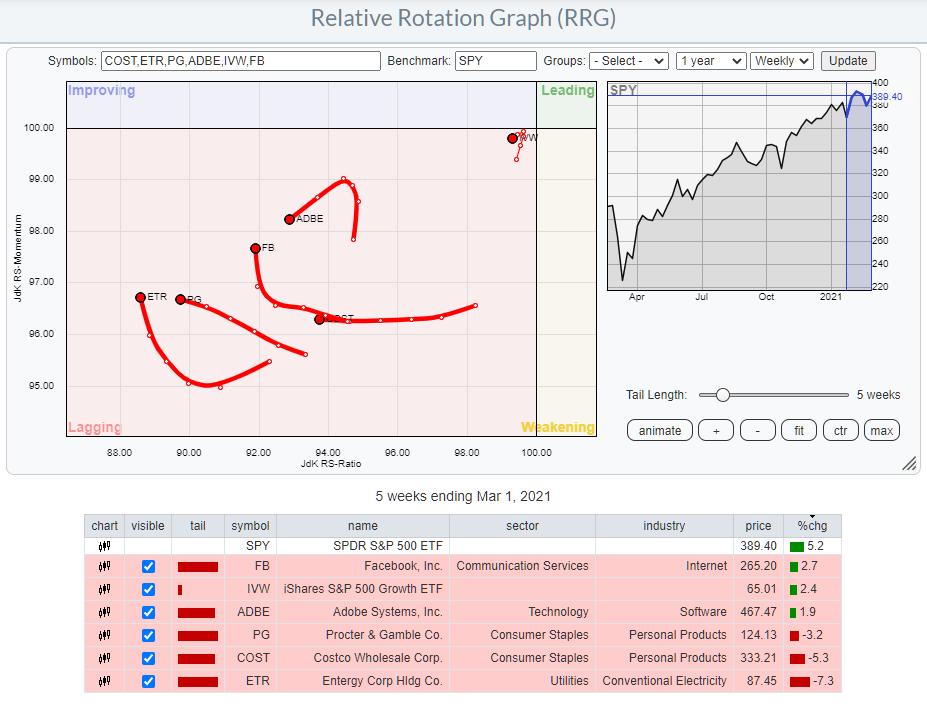
Task: Sort table by %chg column header
Action: (x=812, y=526)
